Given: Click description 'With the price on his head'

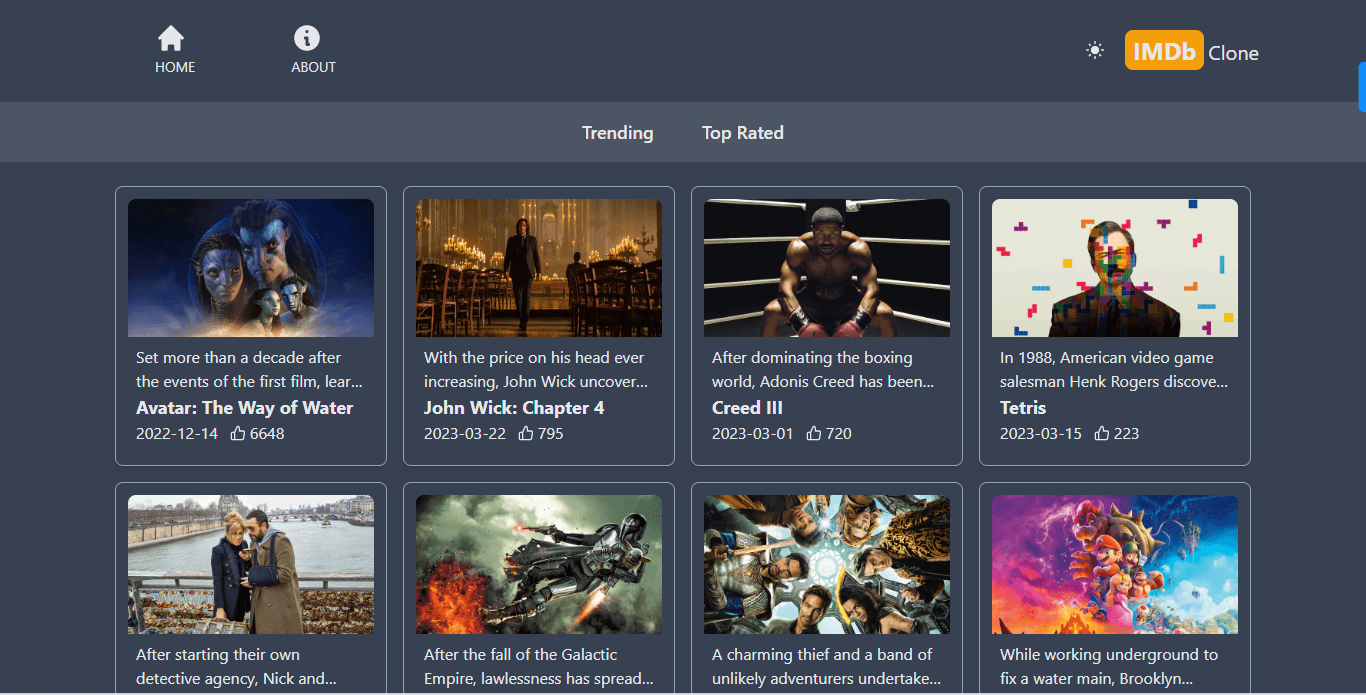Looking at the screenshot, I should 537,369.
